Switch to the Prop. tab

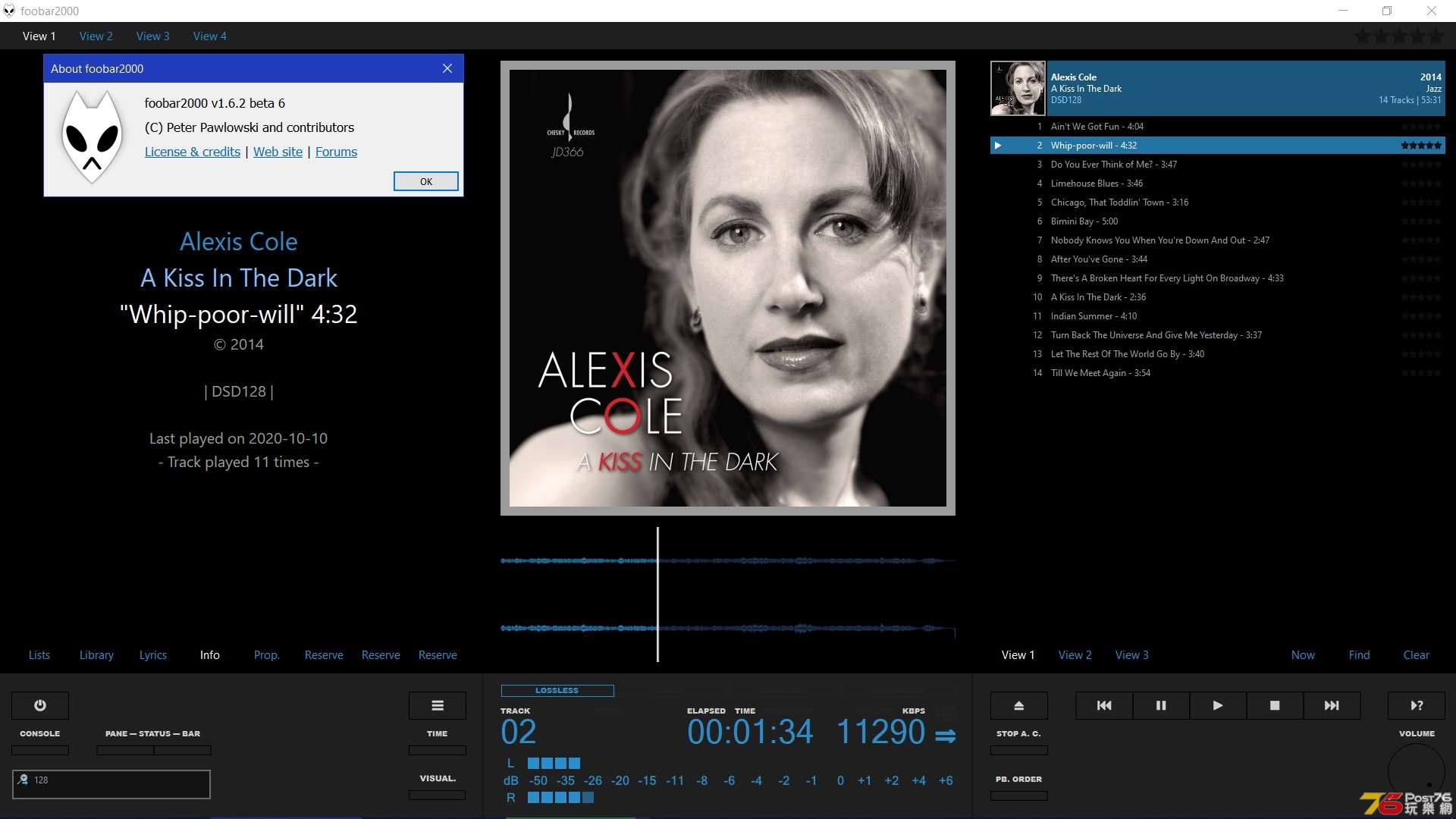coord(265,655)
